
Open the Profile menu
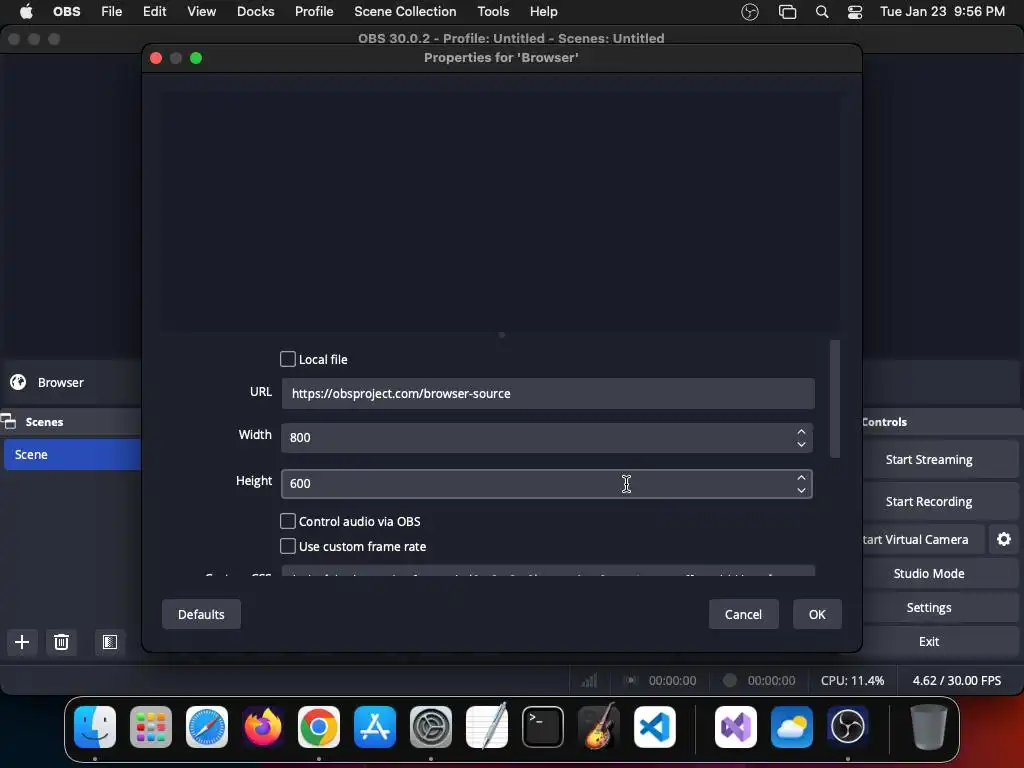(x=314, y=12)
